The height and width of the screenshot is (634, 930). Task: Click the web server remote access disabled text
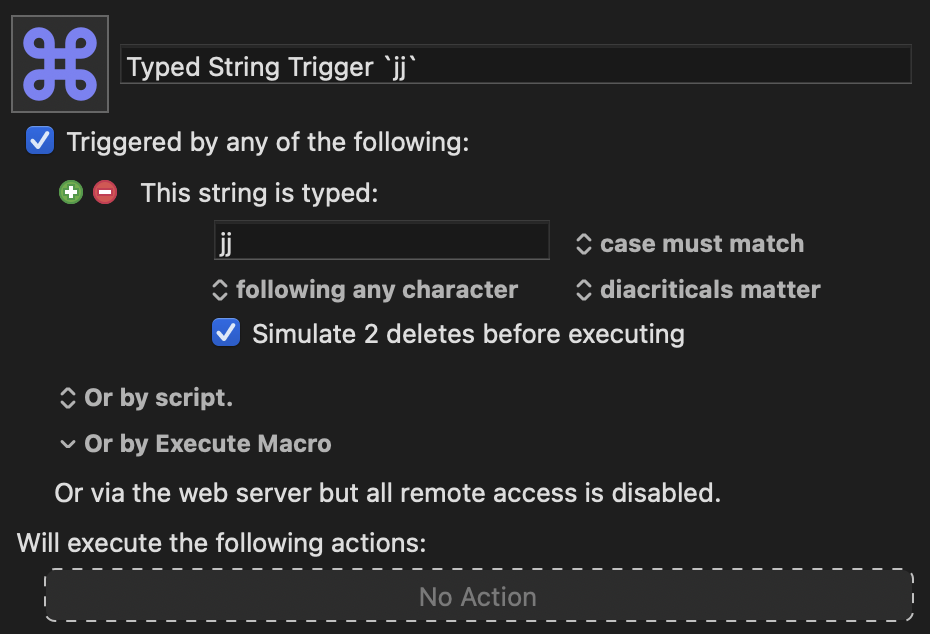tap(387, 493)
